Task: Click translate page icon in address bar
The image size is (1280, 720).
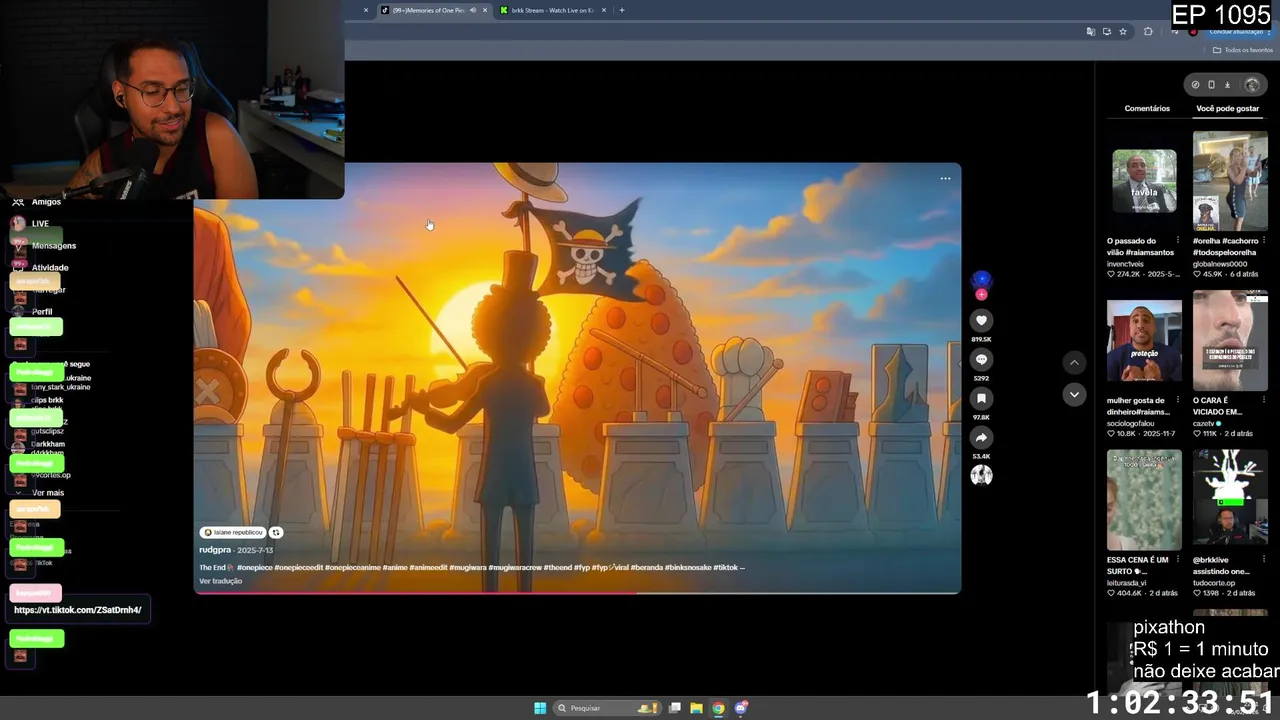Action: click(1090, 31)
